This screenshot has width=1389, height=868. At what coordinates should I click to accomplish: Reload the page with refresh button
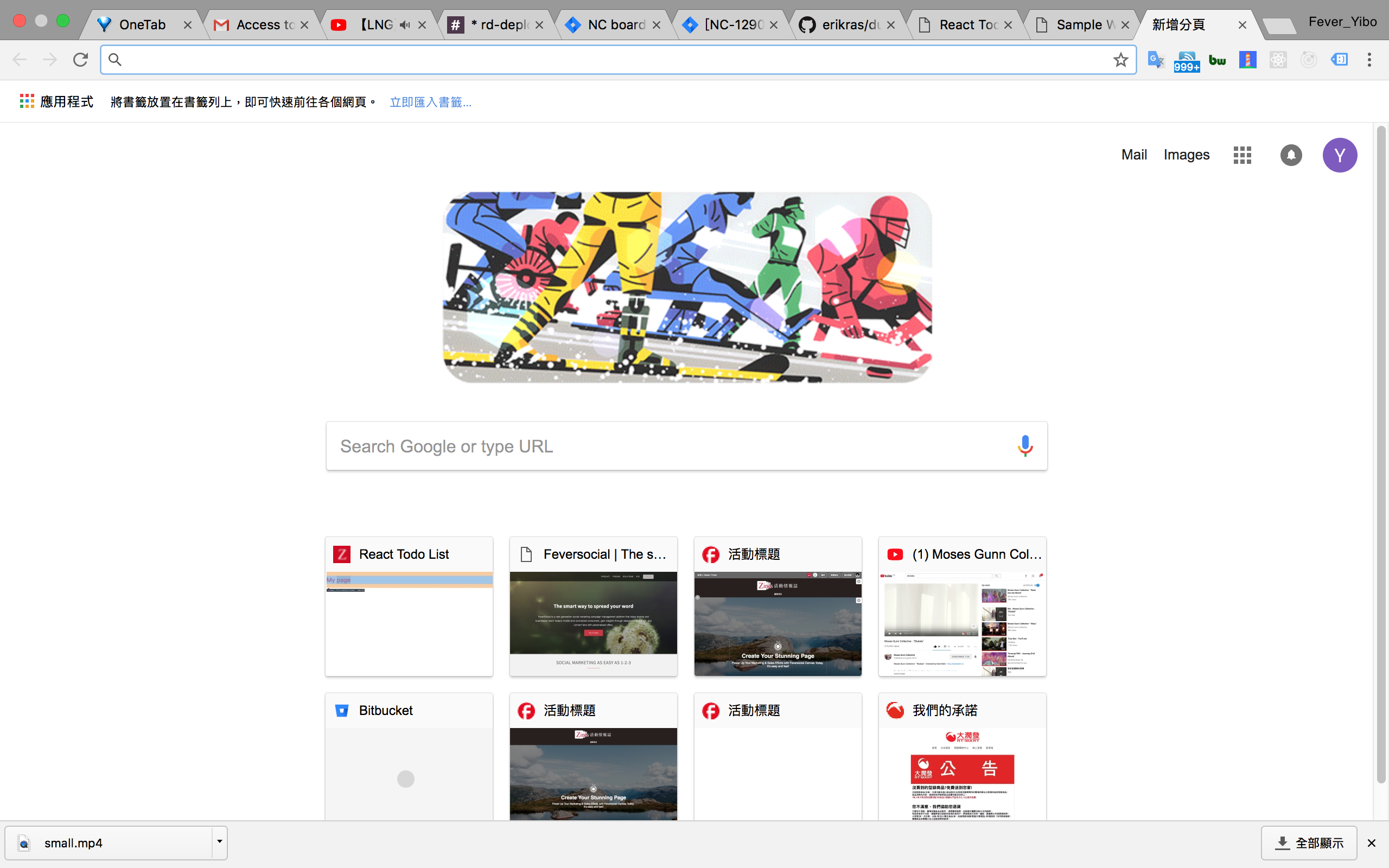(80, 60)
